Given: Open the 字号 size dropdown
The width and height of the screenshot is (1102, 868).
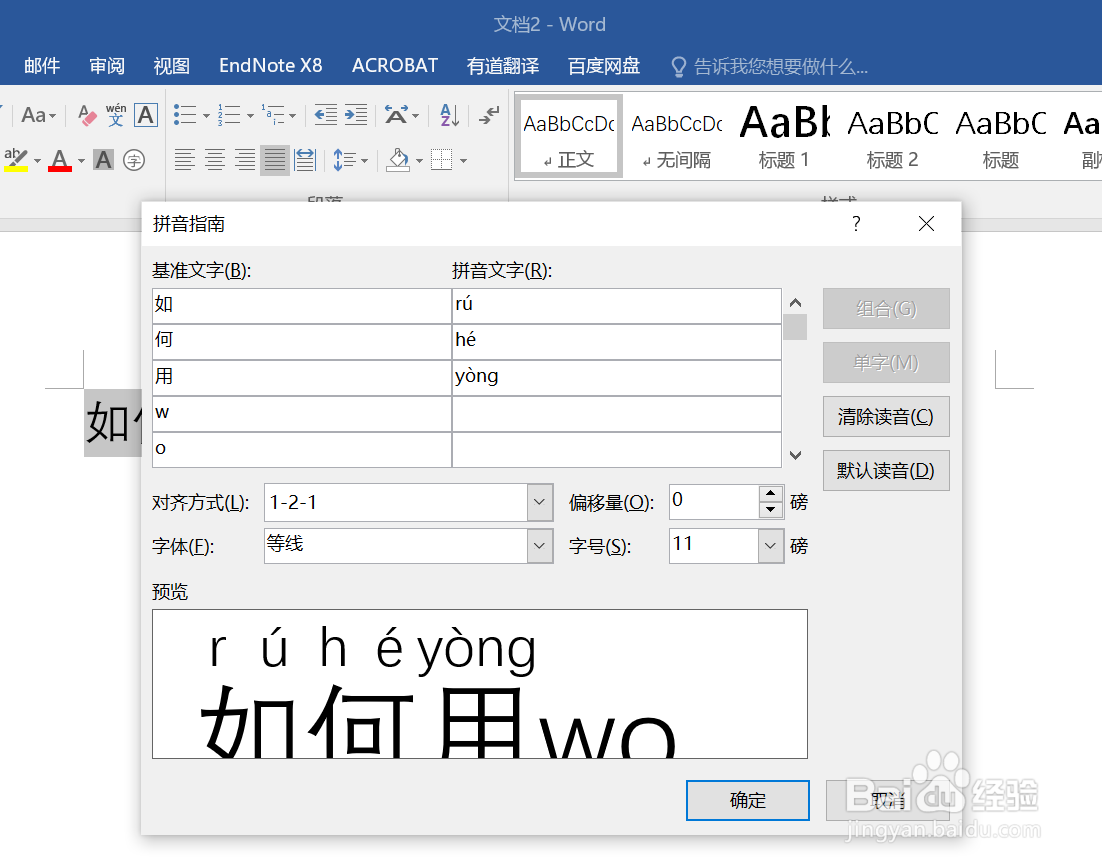Looking at the screenshot, I should 768,546.
